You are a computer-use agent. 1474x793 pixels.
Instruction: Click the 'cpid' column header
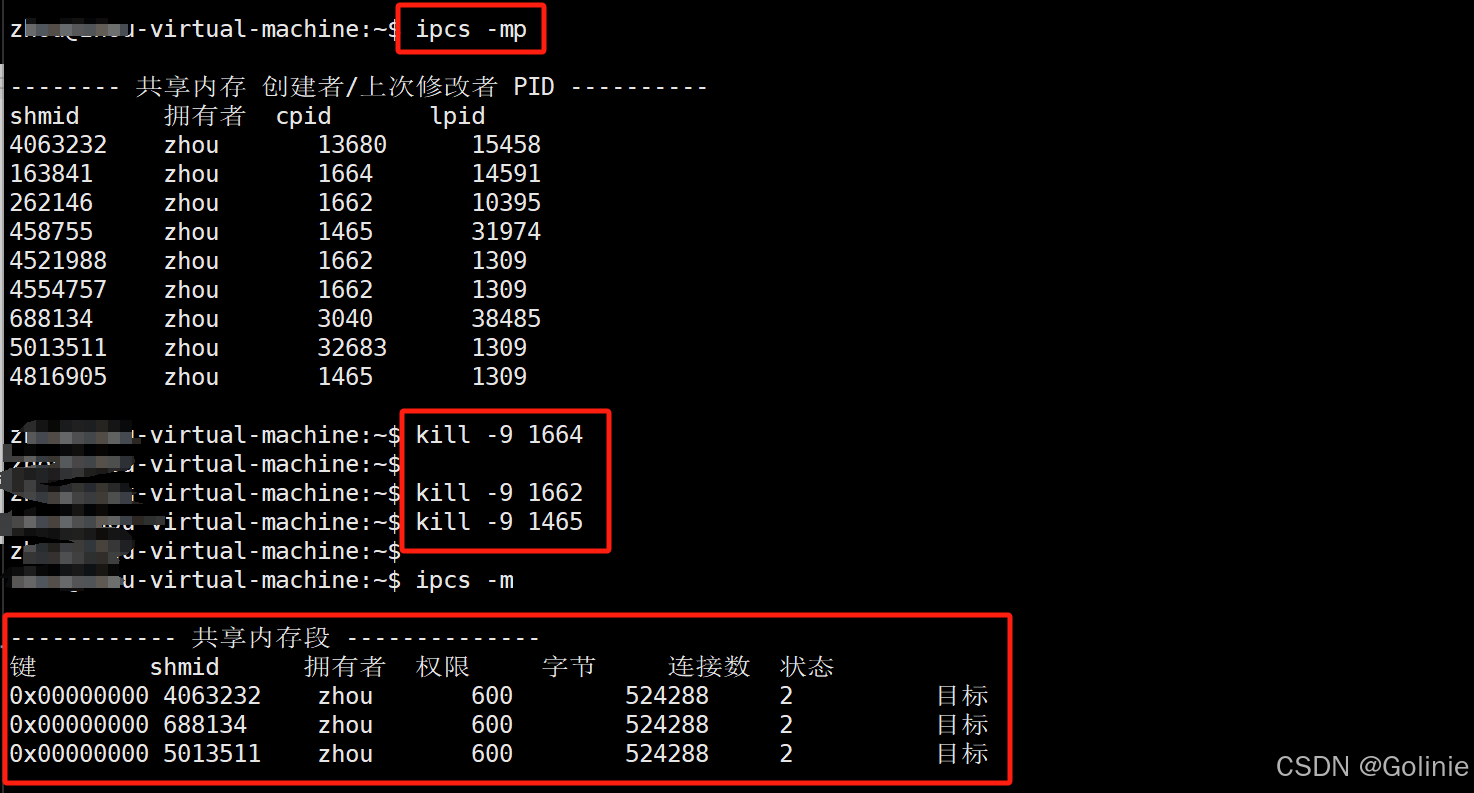[x=303, y=116]
